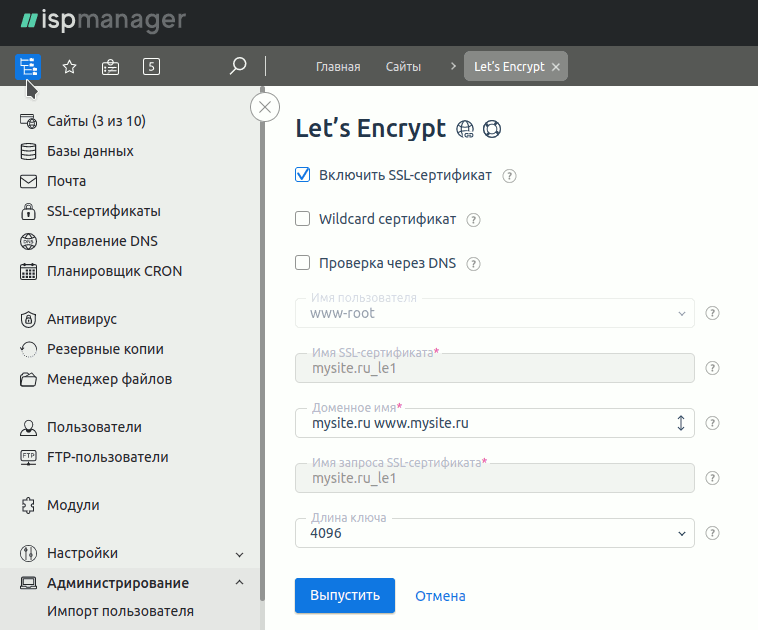
Task: Click the lifebuoy help icon beside title
Action: click(491, 129)
